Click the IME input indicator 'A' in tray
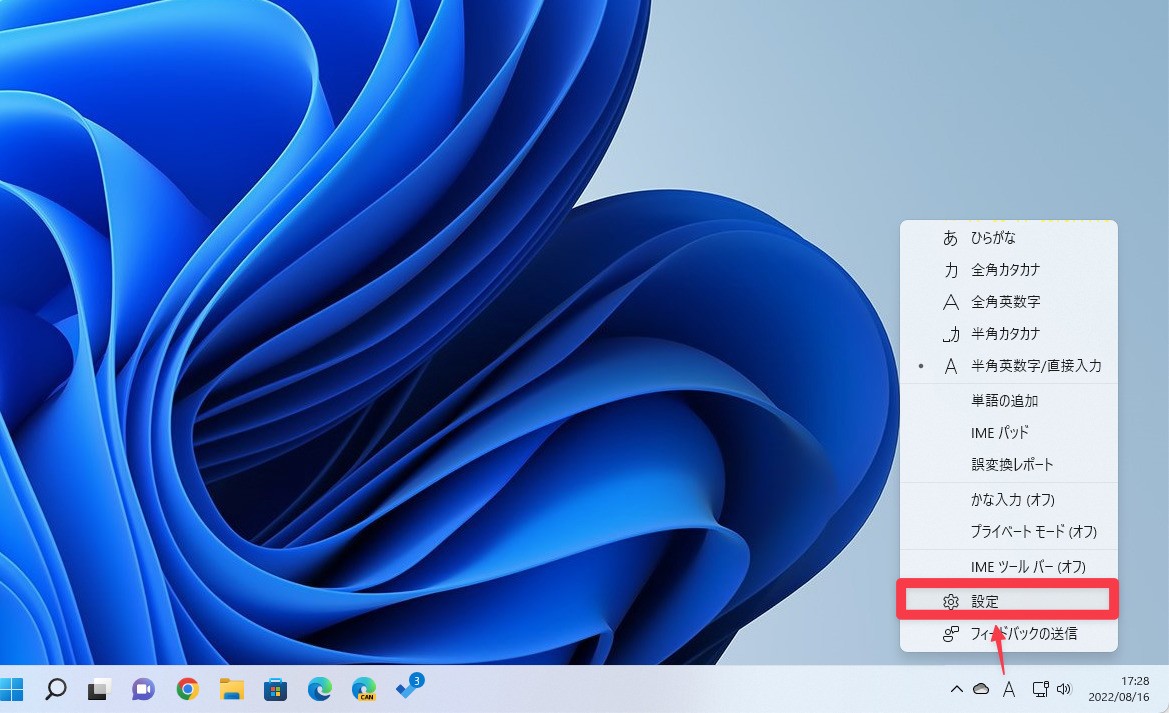 (x=1009, y=689)
